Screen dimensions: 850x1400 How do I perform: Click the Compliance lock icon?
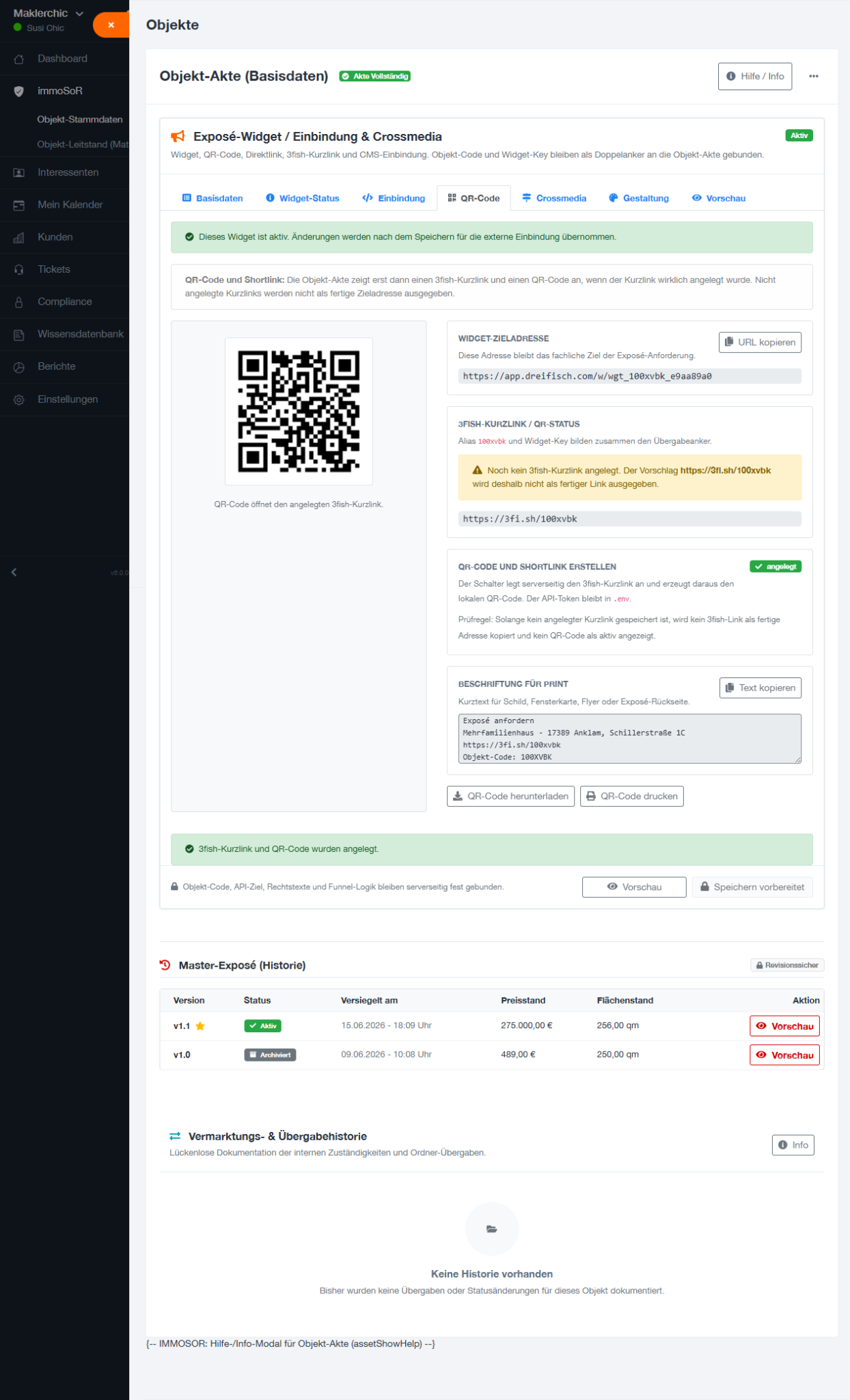[x=19, y=301]
